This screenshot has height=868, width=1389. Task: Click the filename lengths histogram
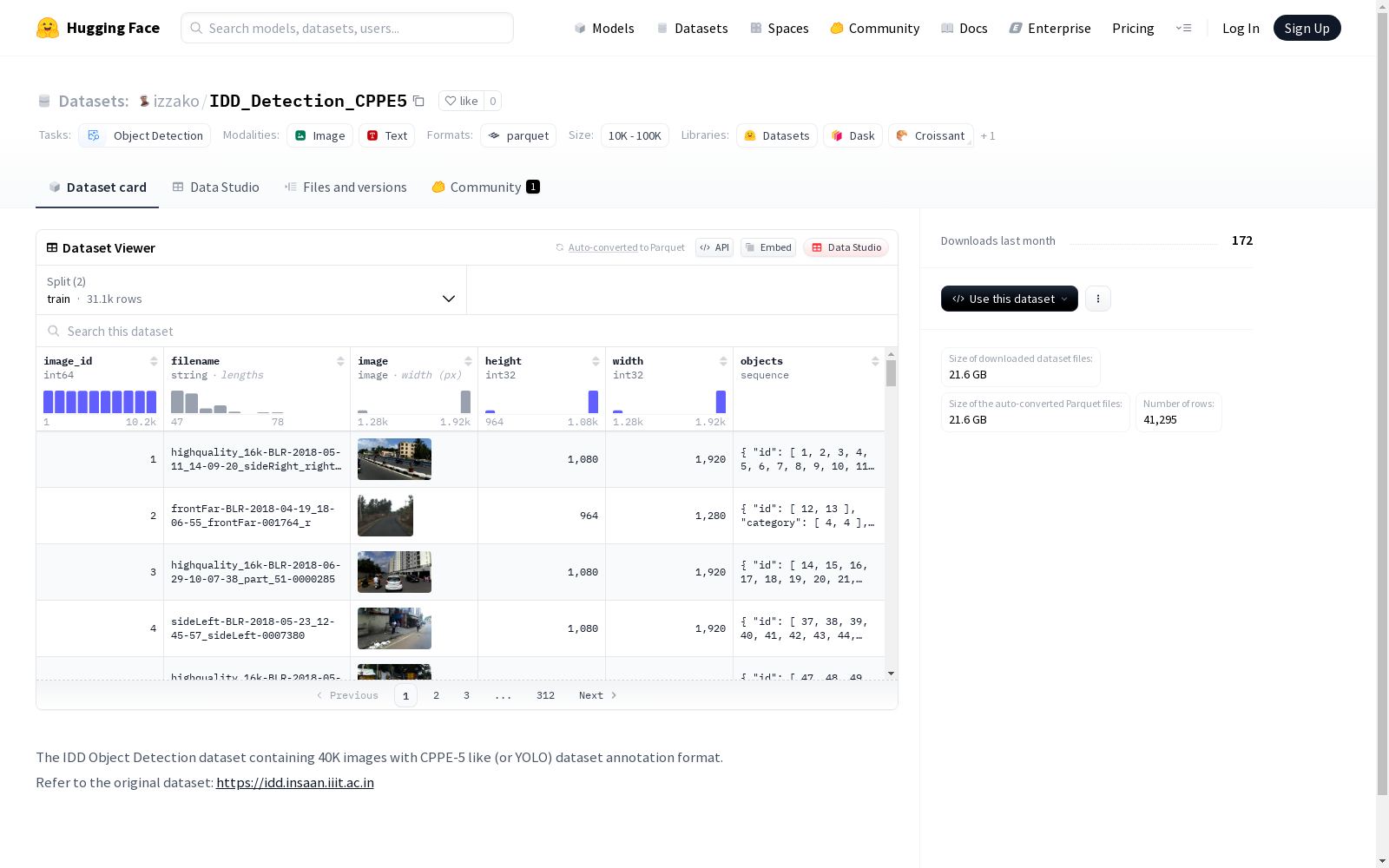click(x=227, y=402)
